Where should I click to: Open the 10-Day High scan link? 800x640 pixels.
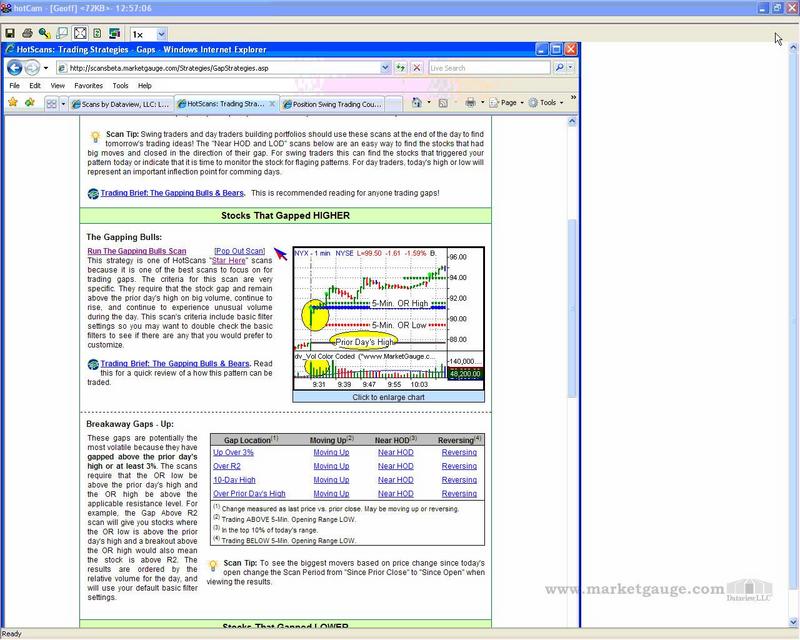click(x=234, y=480)
